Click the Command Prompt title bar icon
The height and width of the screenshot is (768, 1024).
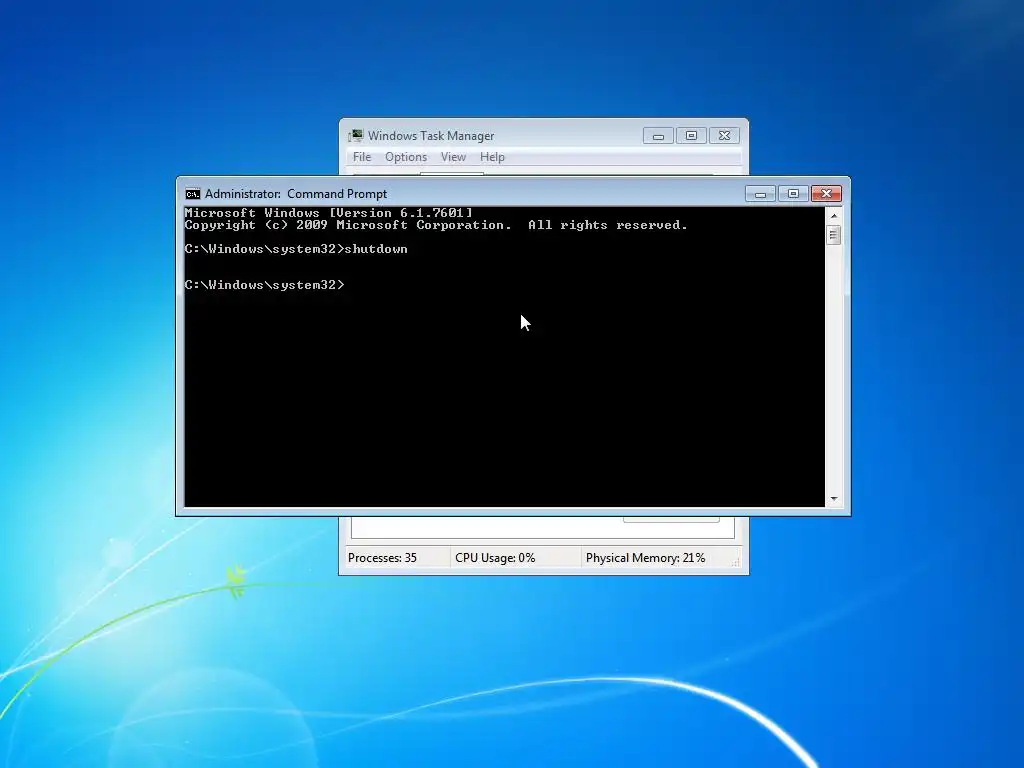point(193,194)
